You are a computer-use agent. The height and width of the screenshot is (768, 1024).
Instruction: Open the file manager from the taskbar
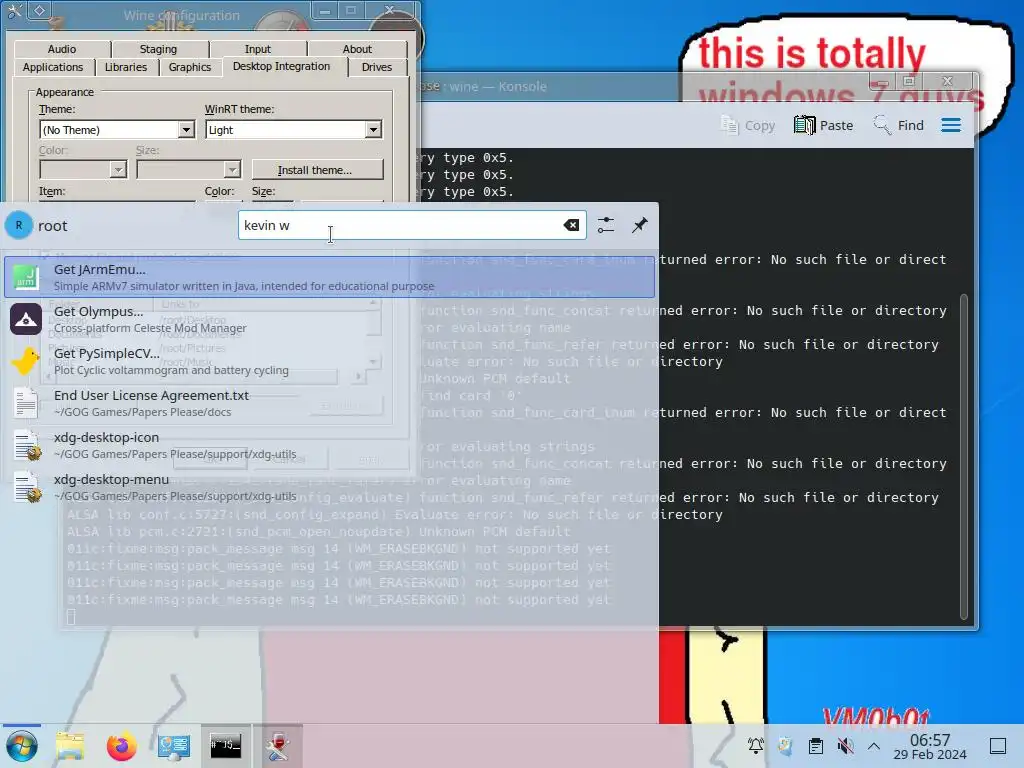[x=70, y=746]
